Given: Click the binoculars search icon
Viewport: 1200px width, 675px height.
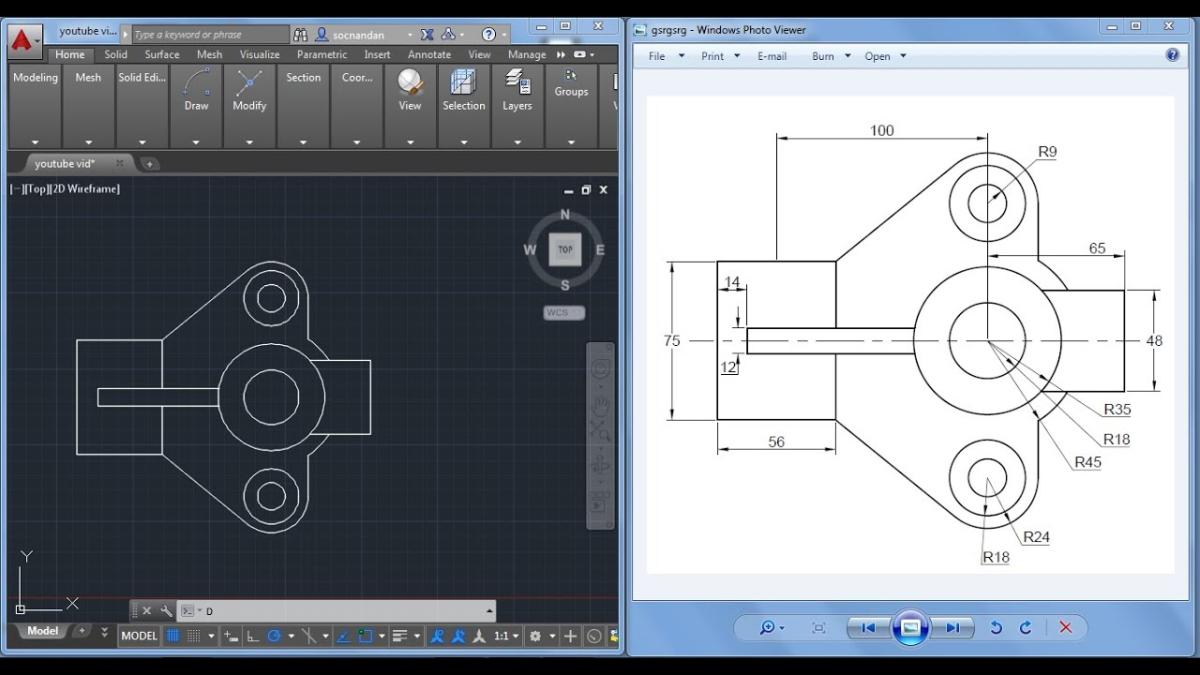Looking at the screenshot, I should pos(301,35).
